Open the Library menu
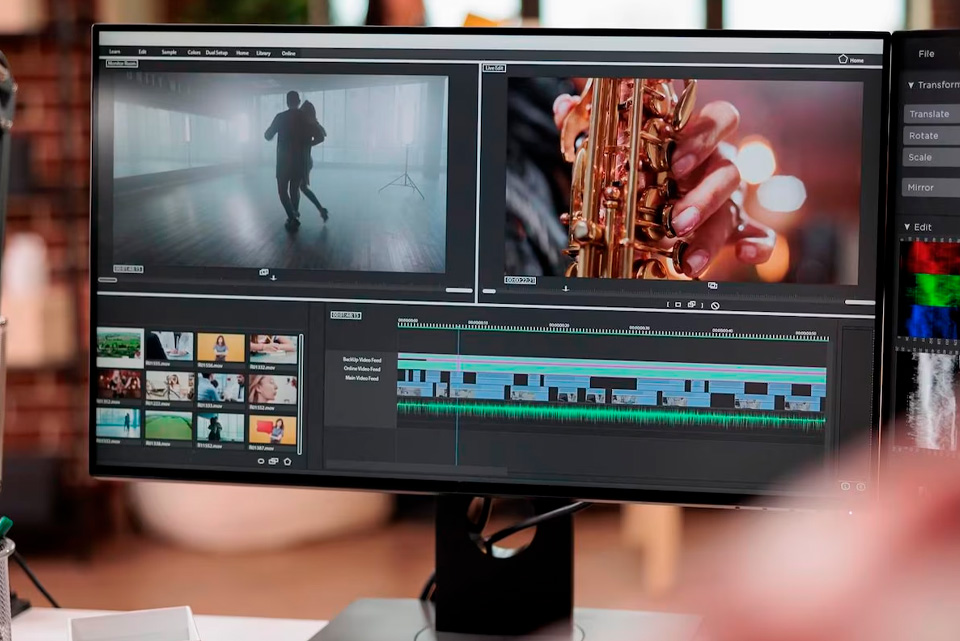Image resolution: width=960 pixels, height=641 pixels. (x=263, y=53)
